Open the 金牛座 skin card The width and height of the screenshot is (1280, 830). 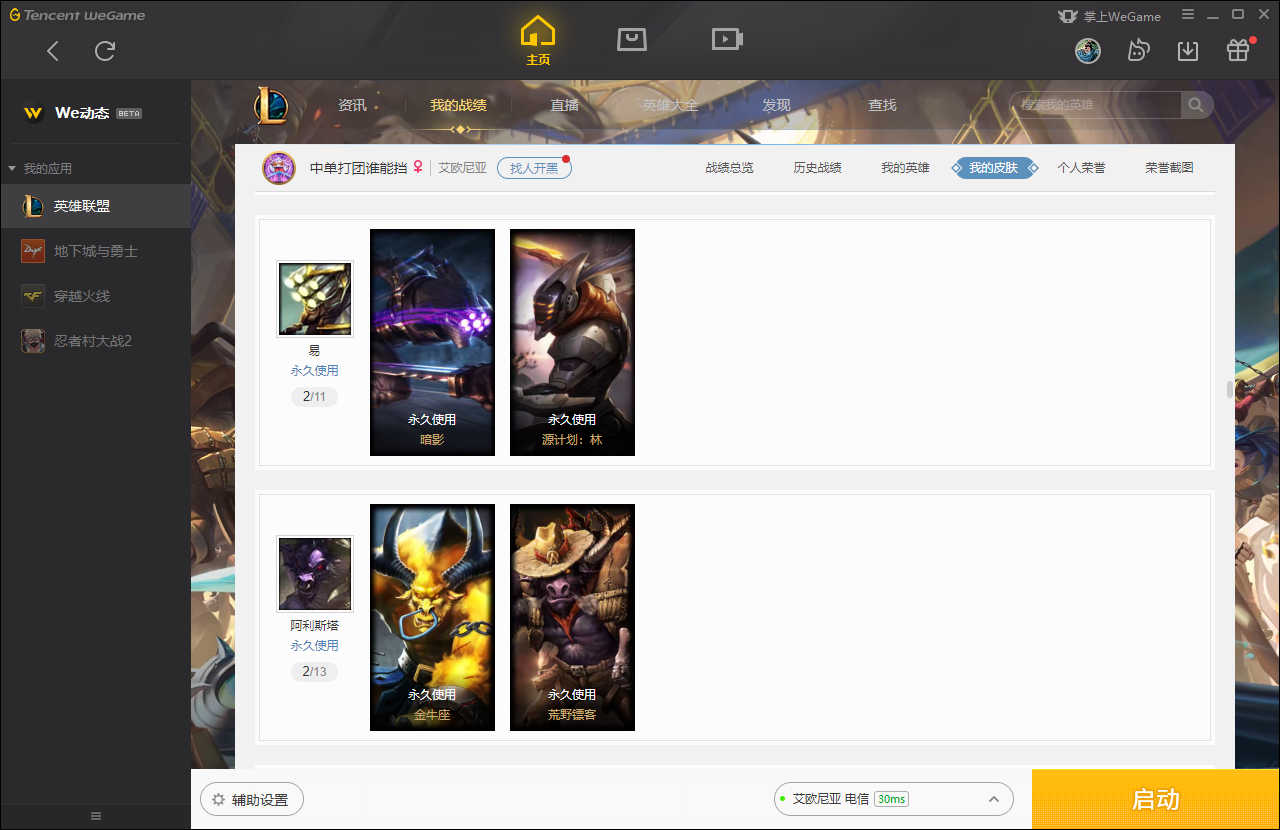(432, 617)
